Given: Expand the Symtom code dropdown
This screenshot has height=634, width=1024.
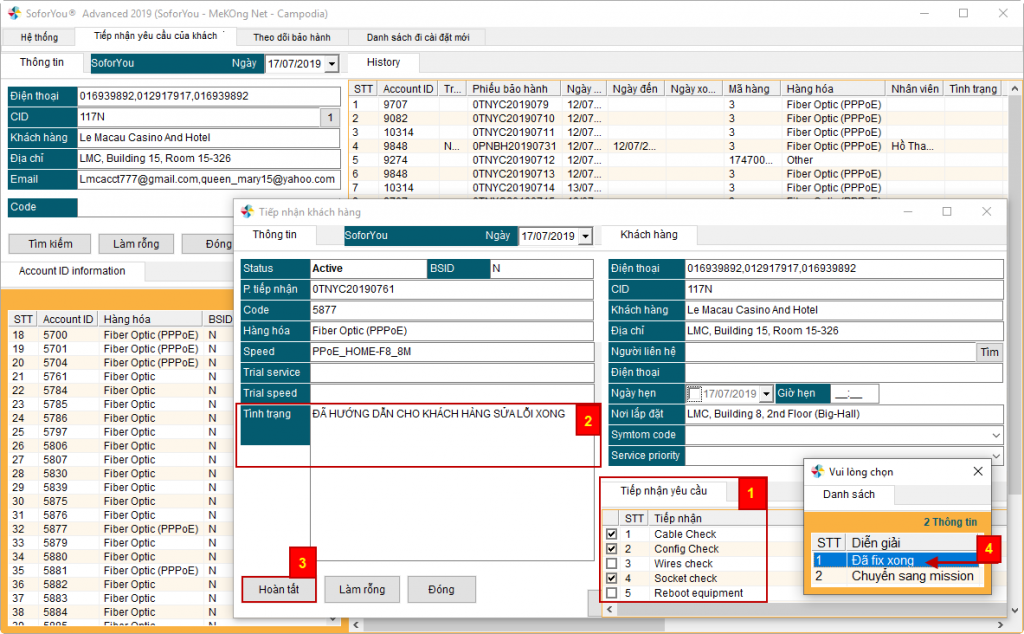Looking at the screenshot, I should (995, 435).
